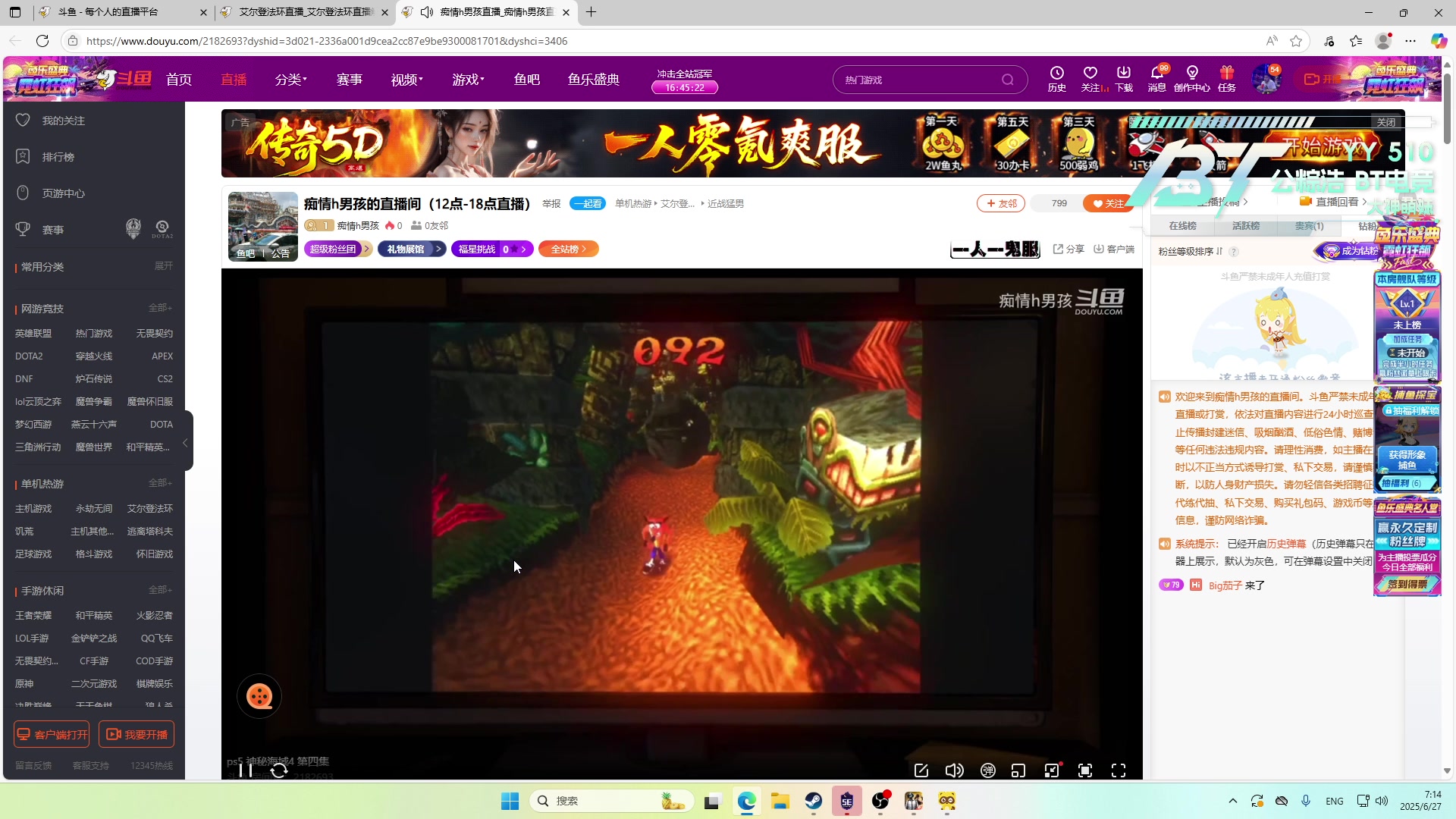
Task: Collapse the left sidebar with arrow handle
Action: click(186, 442)
